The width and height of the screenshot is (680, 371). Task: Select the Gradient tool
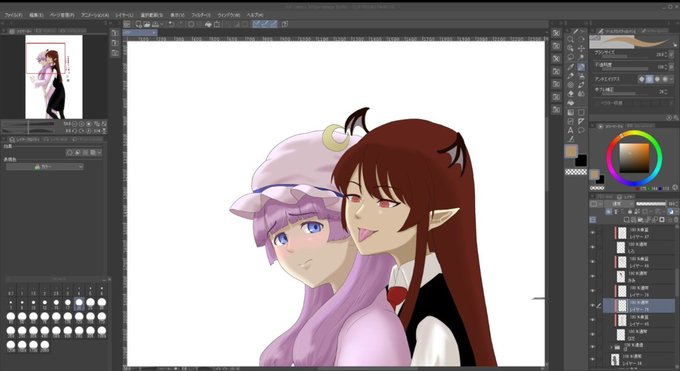[570, 112]
